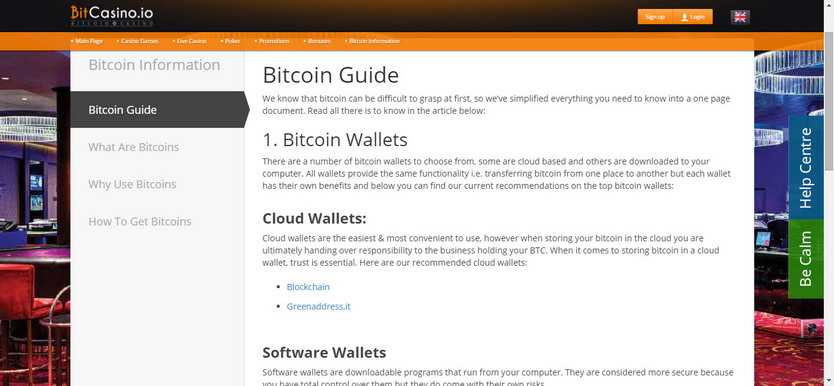Click the 'Bitcoin Information' sidebar title
The height and width of the screenshot is (386, 834).
point(154,65)
